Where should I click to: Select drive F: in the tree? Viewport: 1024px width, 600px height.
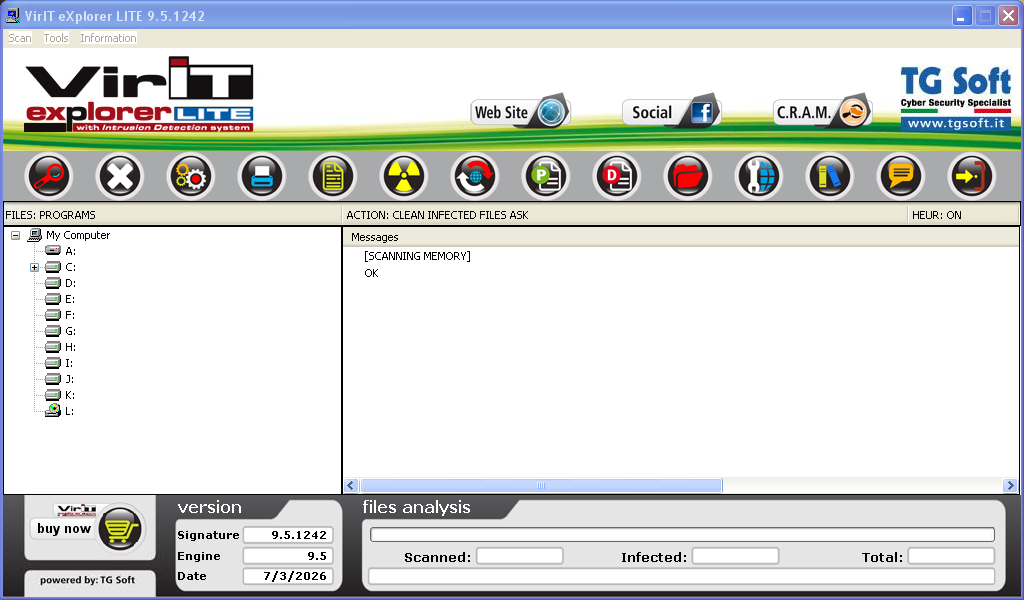(70, 315)
